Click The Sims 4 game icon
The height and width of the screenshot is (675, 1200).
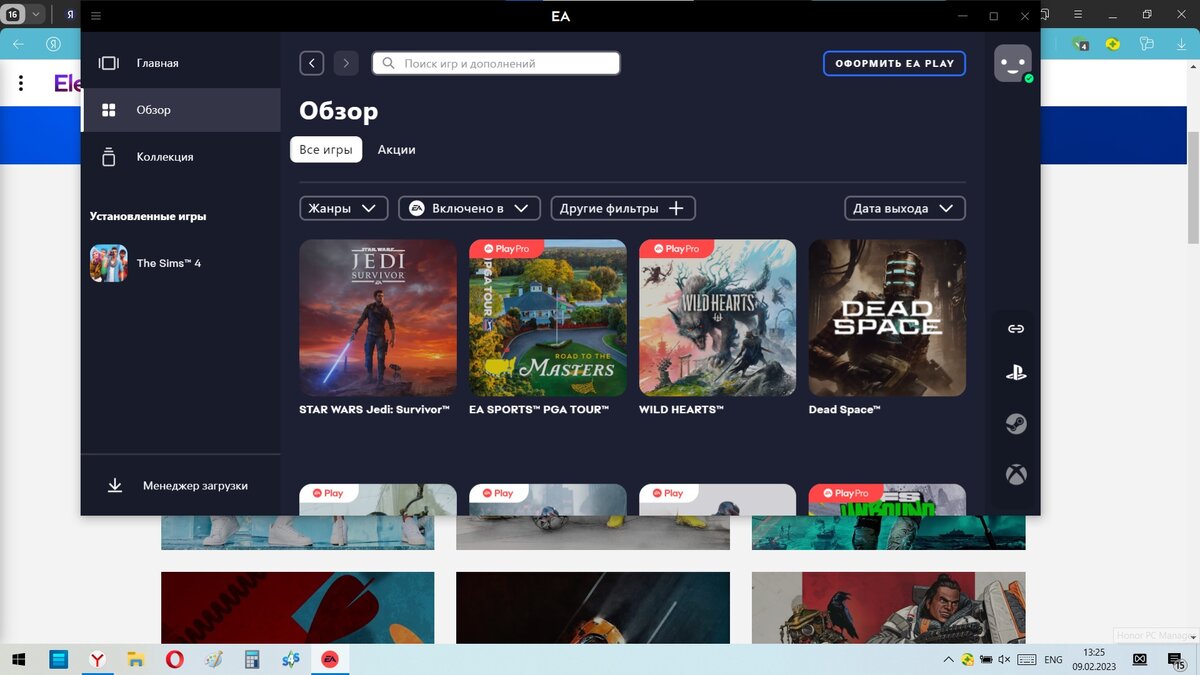coord(108,263)
